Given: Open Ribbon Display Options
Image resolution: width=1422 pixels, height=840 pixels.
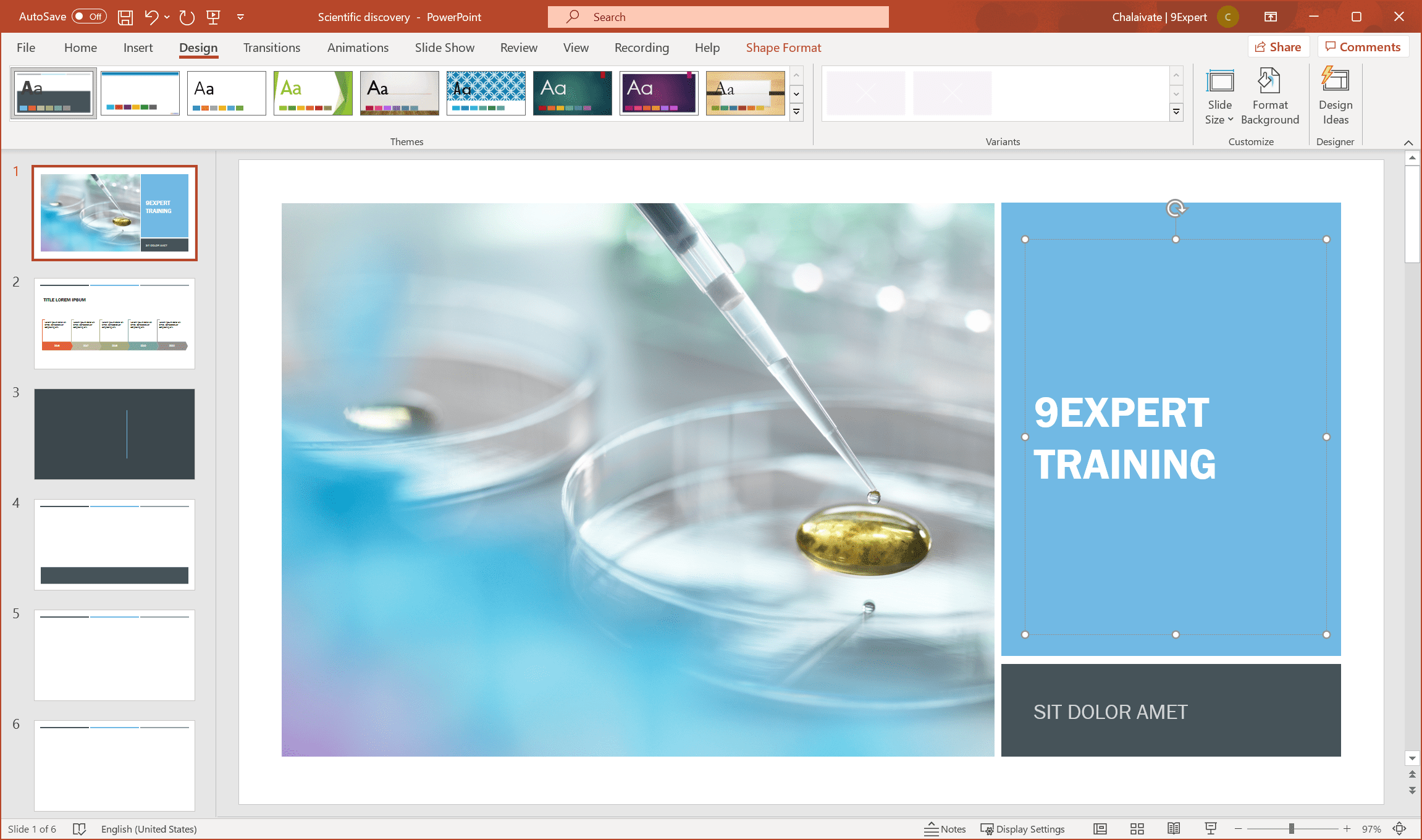Looking at the screenshot, I should [1271, 17].
